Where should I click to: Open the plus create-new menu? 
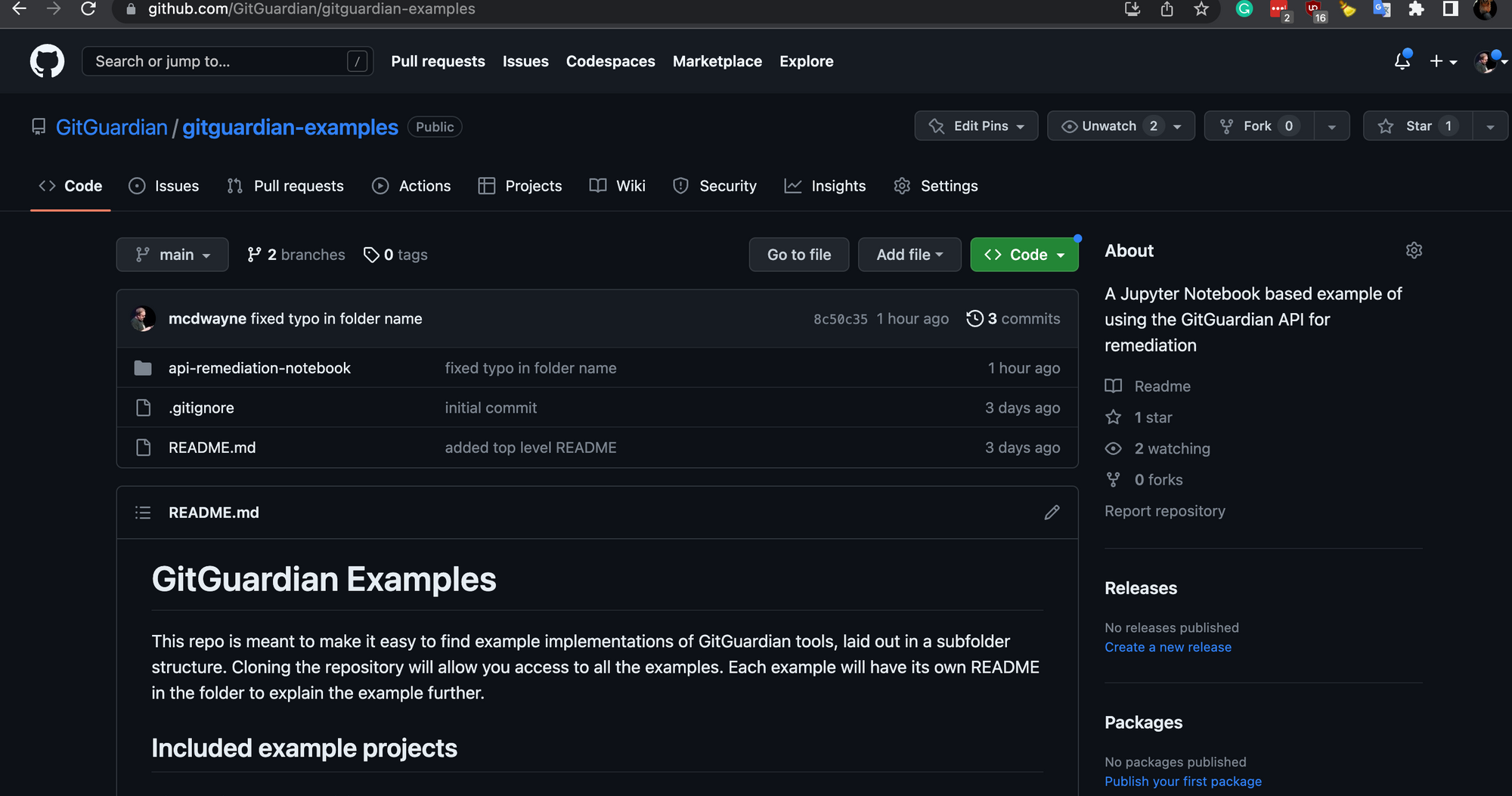1443,61
